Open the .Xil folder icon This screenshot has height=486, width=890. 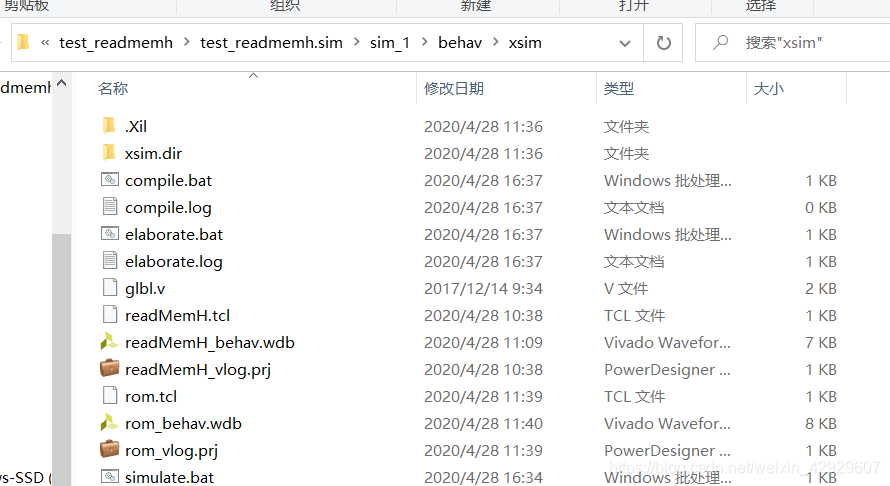coord(109,125)
